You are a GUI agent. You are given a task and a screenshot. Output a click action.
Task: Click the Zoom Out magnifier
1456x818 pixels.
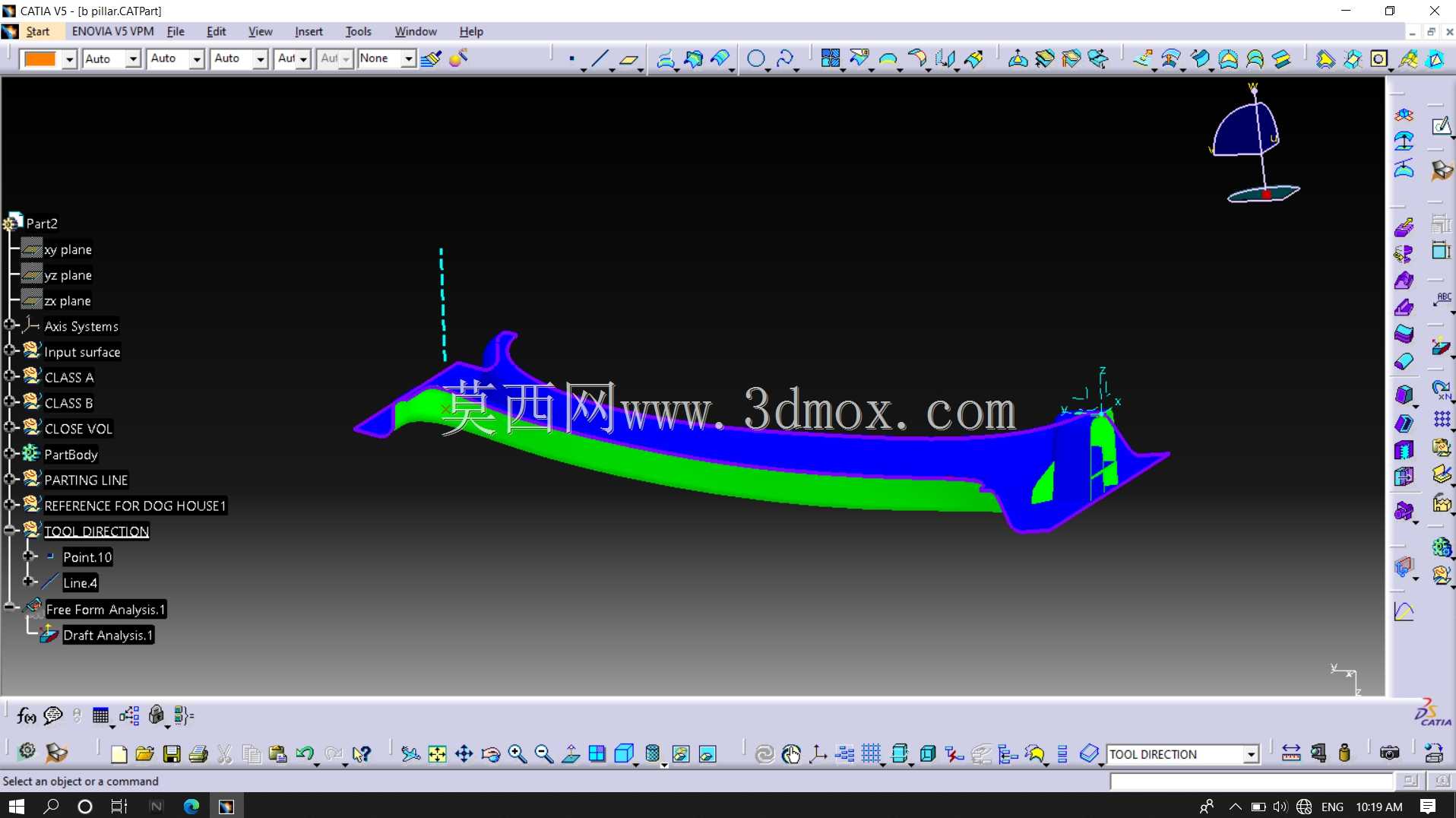544,753
